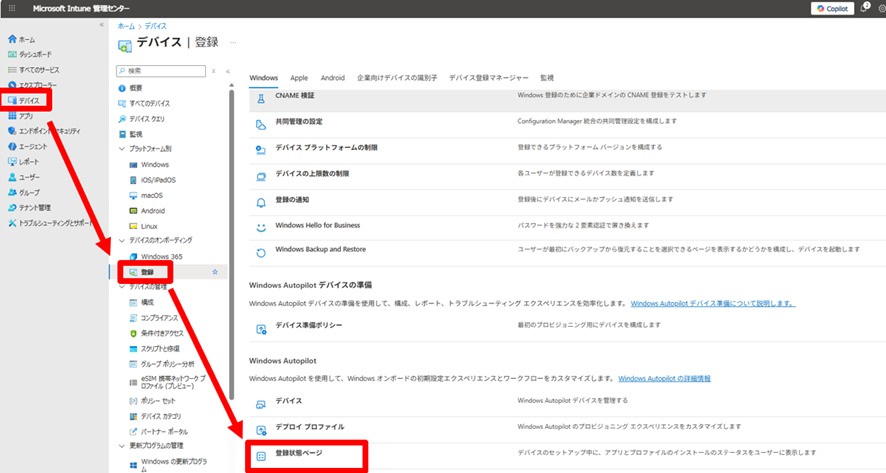Click the Windows Hello for Business icon
886x473 pixels.
point(261,226)
